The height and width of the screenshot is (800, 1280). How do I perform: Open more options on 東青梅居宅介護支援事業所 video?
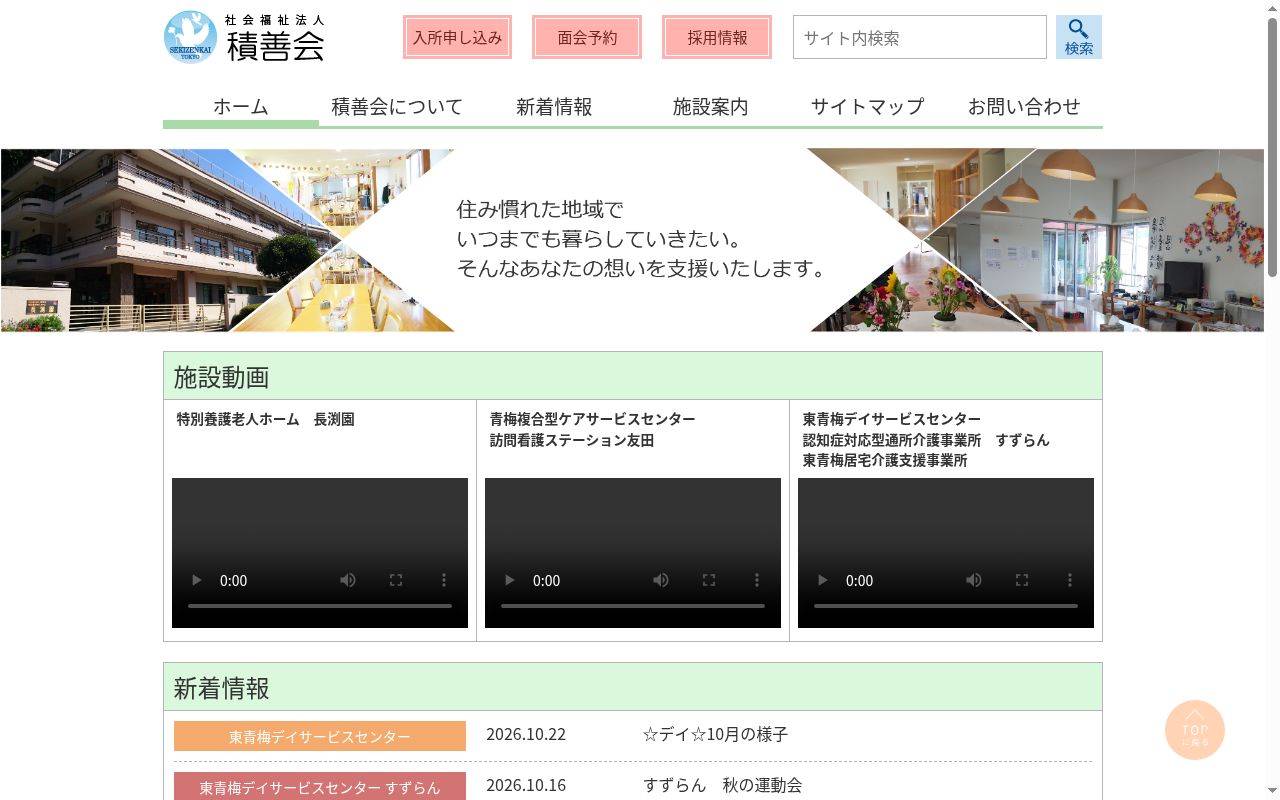click(x=1070, y=580)
